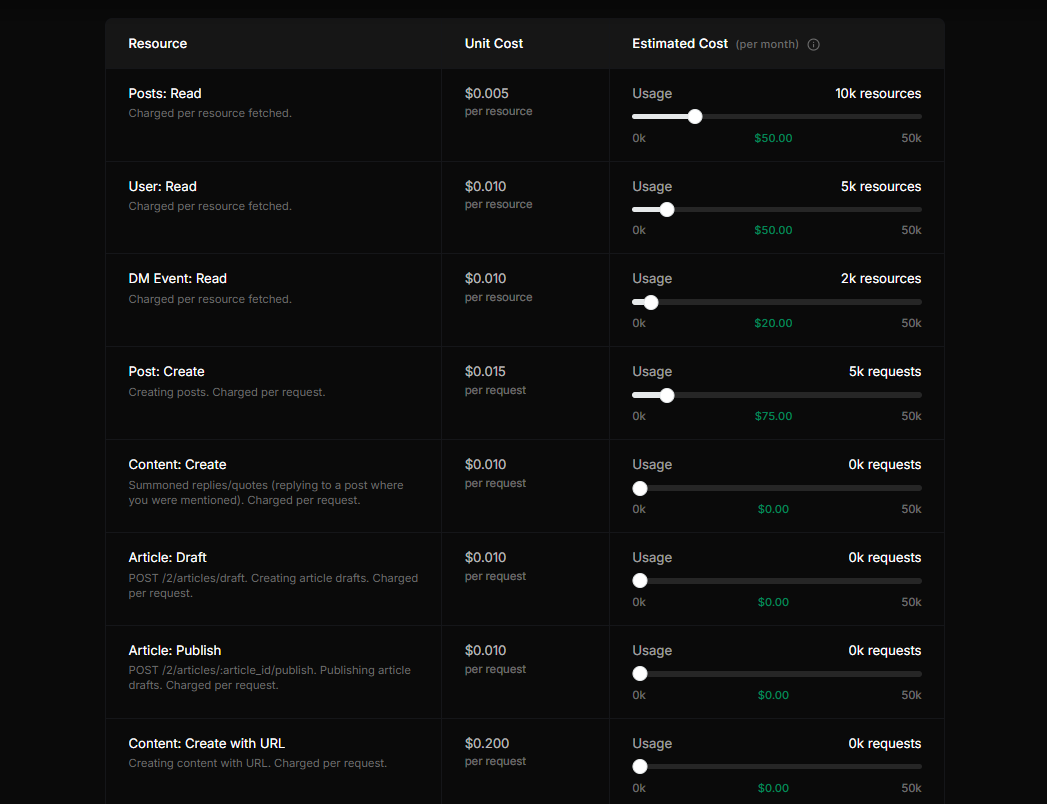Click the Estimated Cost info icon
This screenshot has width=1047, height=804.
pos(813,45)
